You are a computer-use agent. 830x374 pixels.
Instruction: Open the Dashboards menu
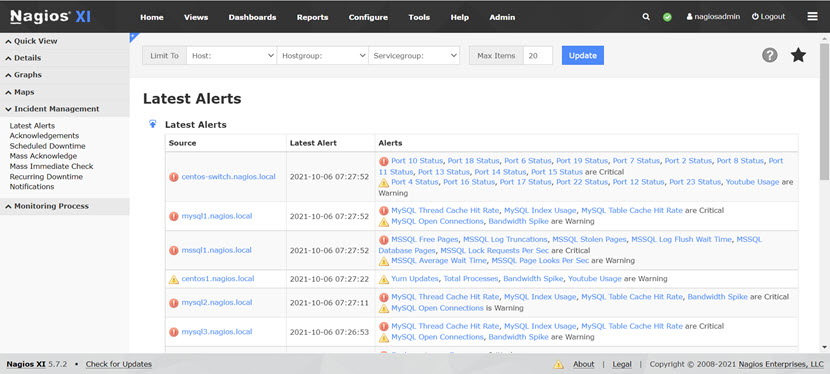[x=252, y=17]
